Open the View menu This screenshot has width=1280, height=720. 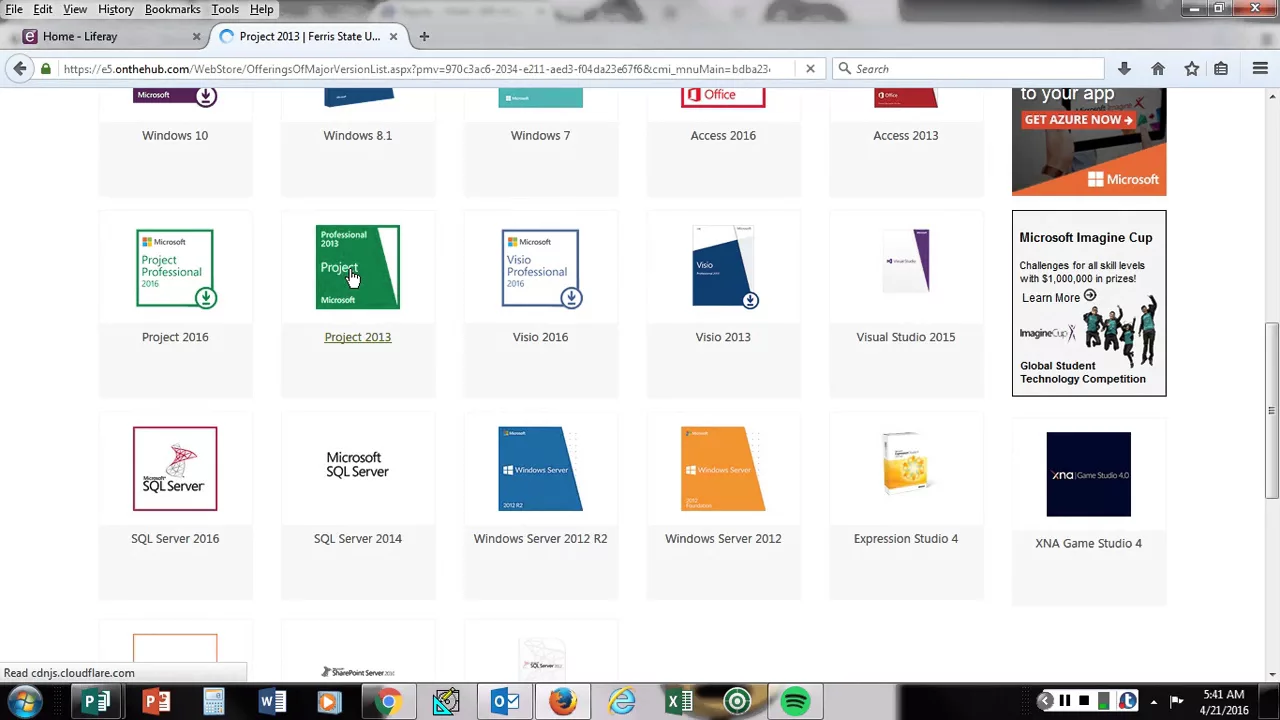pyautogui.click(x=75, y=9)
